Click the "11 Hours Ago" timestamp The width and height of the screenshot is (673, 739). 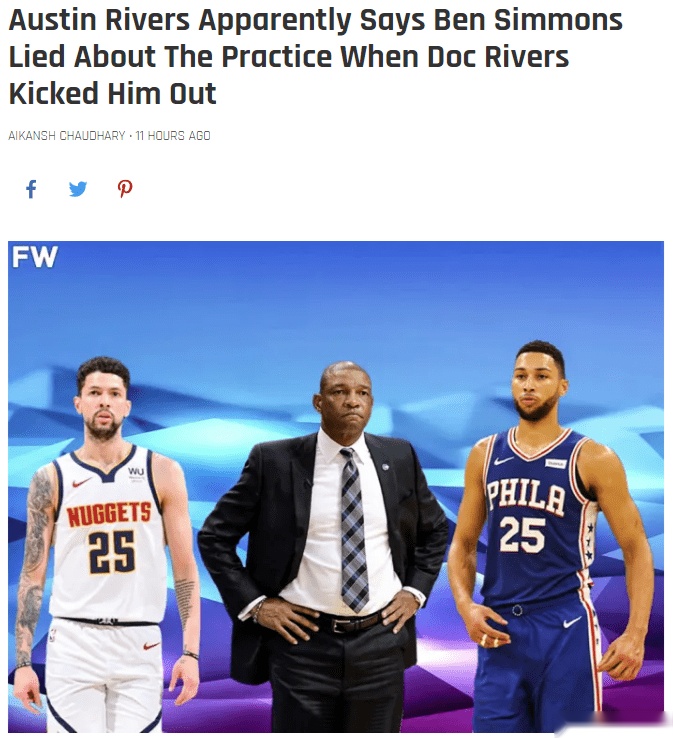(x=173, y=136)
